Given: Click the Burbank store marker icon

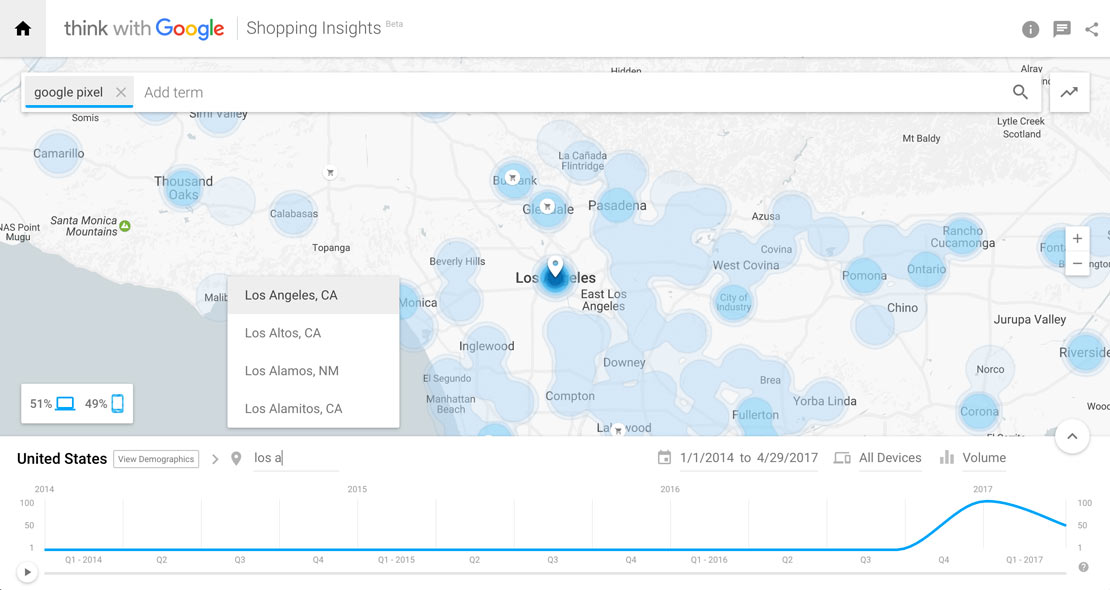Looking at the screenshot, I should [513, 178].
